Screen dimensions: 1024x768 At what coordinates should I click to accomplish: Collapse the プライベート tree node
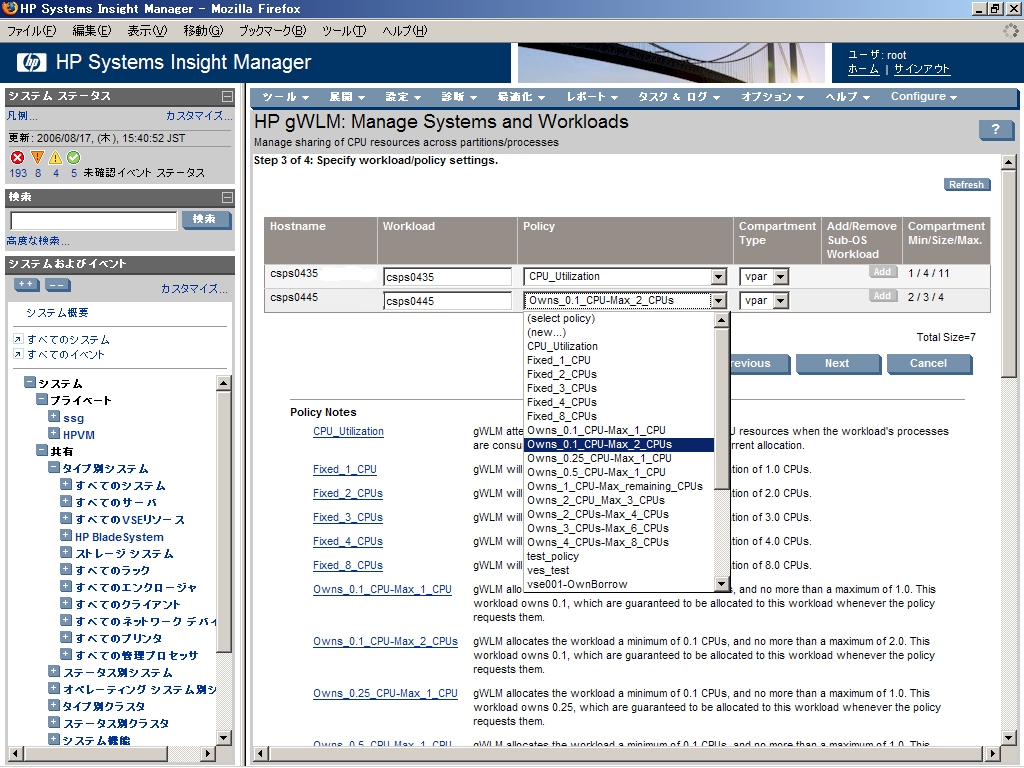click(x=42, y=399)
